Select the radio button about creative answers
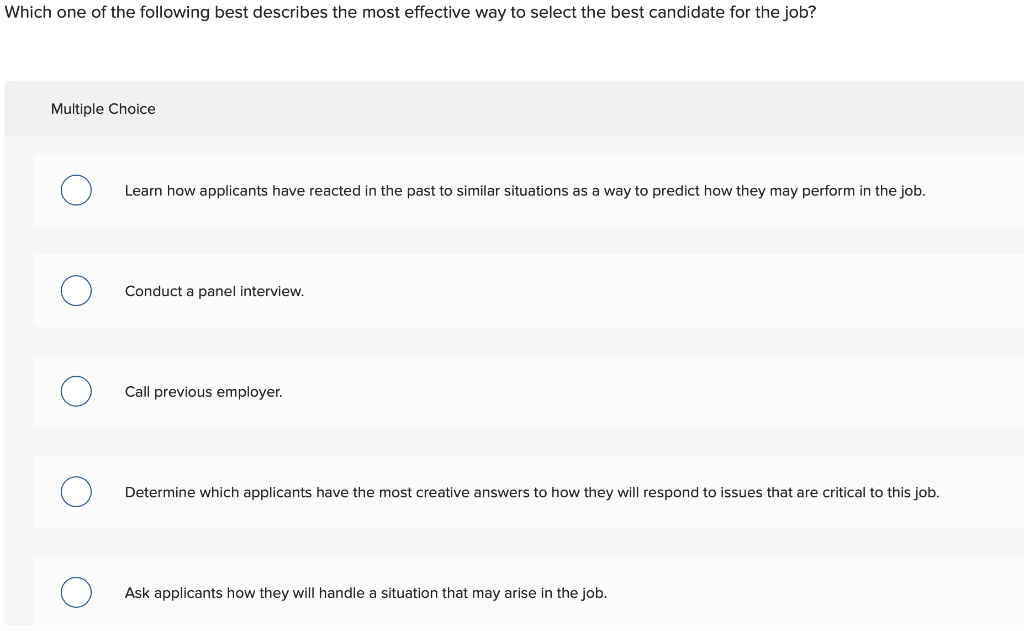Viewport: 1024px width, 631px height. click(76, 492)
